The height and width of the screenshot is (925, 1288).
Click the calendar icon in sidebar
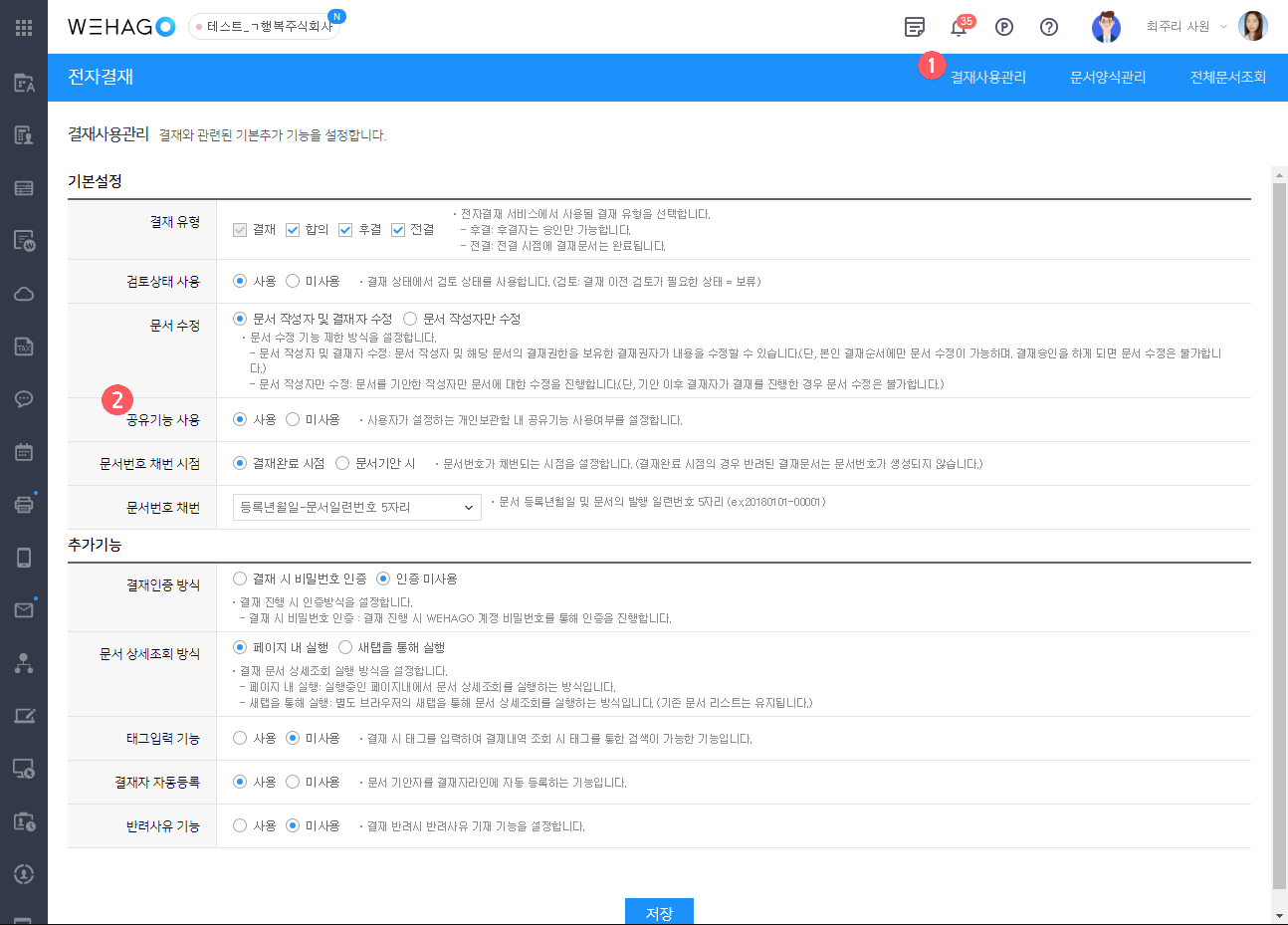click(x=24, y=452)
